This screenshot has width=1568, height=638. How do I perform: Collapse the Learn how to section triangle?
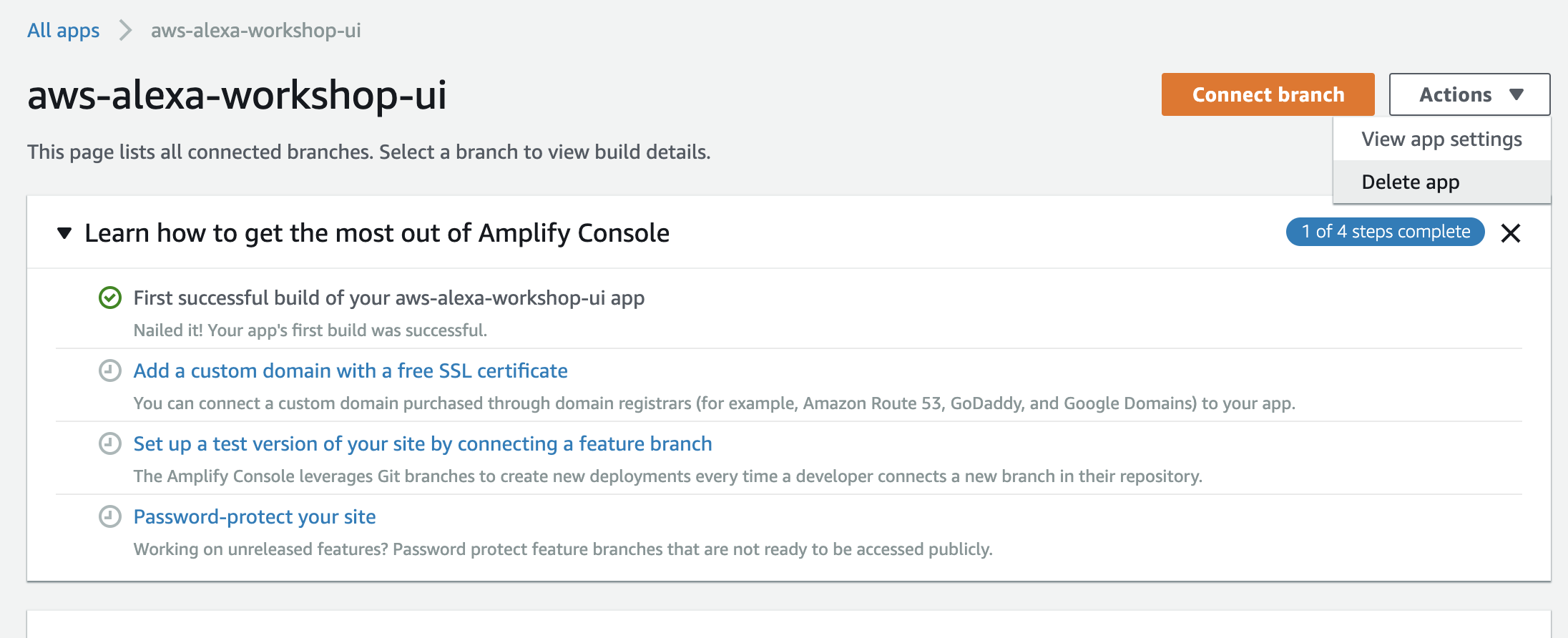(64, 233)
